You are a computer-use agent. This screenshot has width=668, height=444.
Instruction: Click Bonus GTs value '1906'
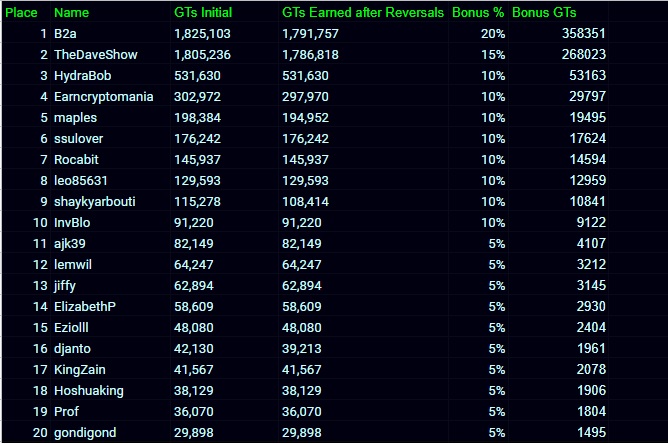coord(591,390)
